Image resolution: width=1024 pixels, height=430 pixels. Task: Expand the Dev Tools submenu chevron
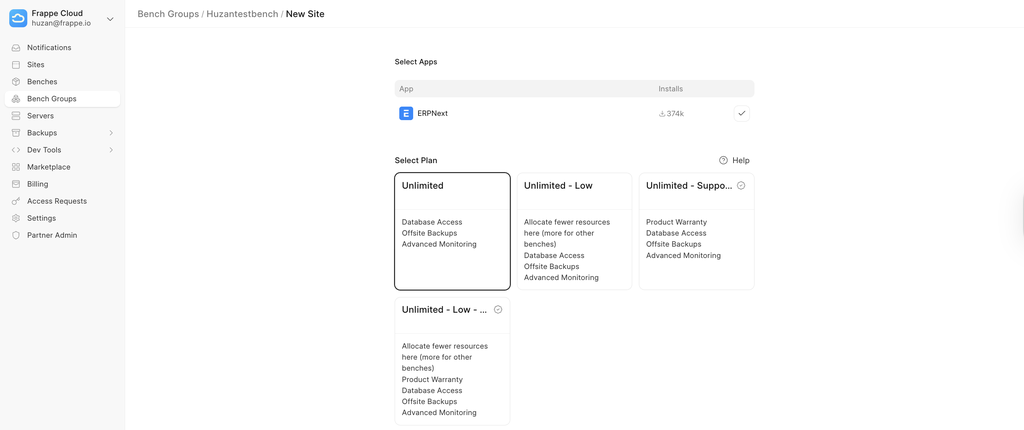pos(111,150)
